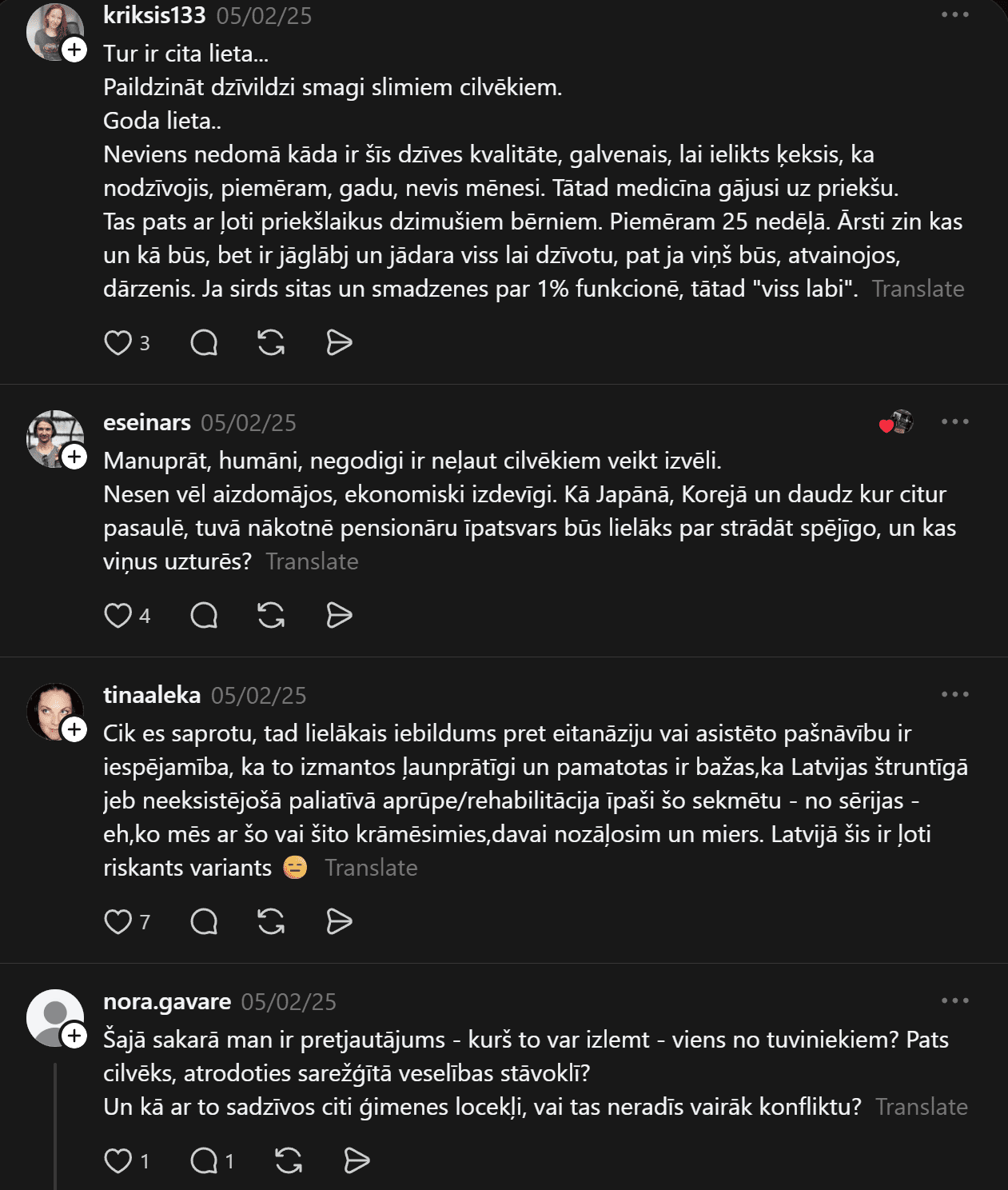
Task: Expand the three-dot menu on tinaaleka's post
Action: pos(954,695)
